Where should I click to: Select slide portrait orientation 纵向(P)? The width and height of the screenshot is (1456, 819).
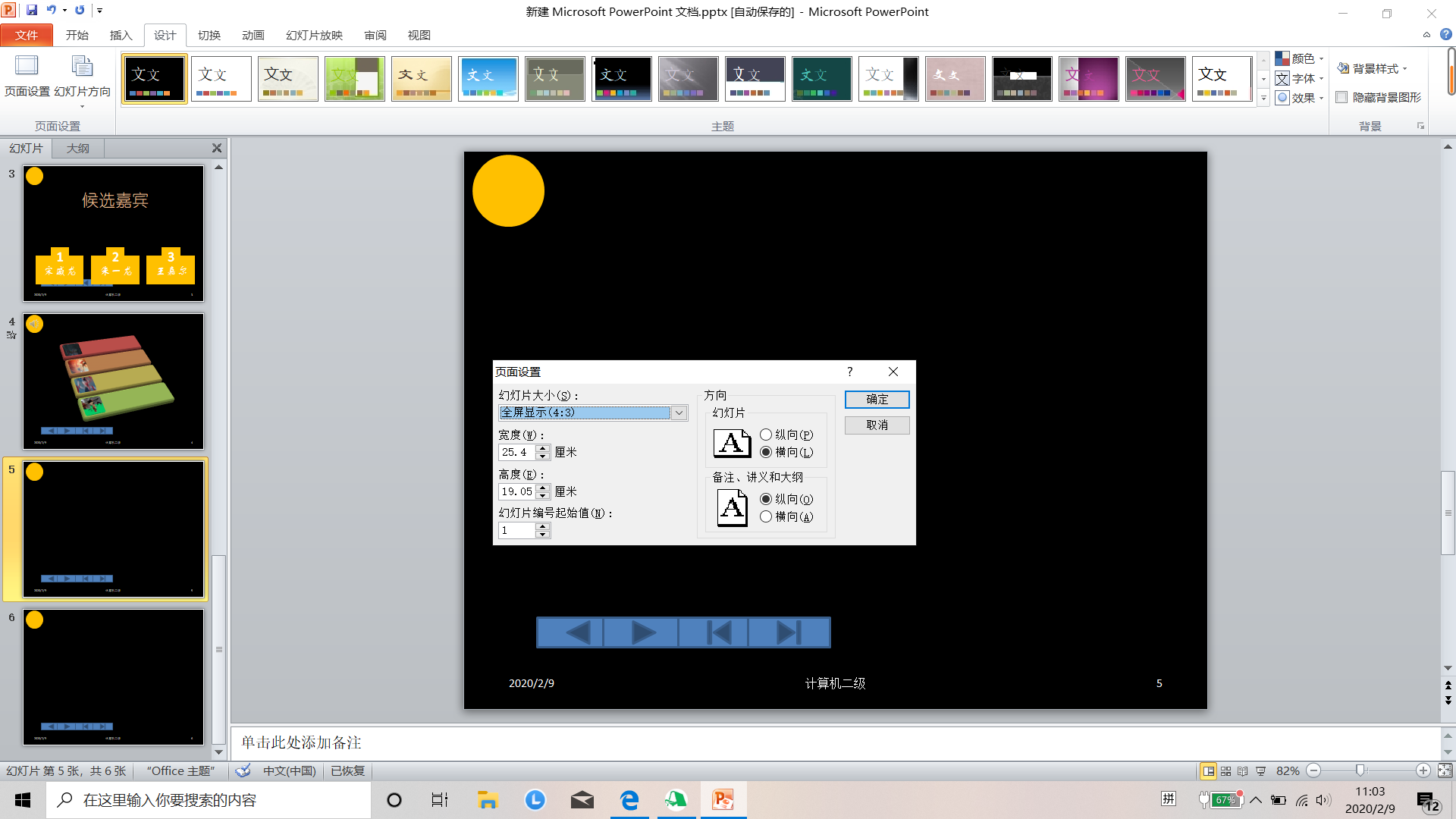point(766,435)
